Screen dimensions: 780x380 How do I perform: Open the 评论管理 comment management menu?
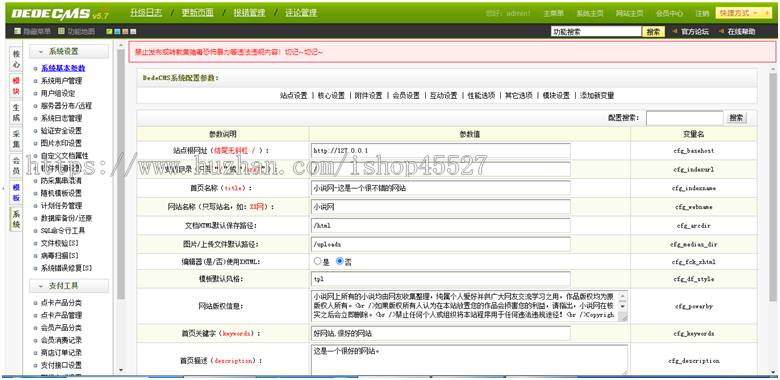301,13
